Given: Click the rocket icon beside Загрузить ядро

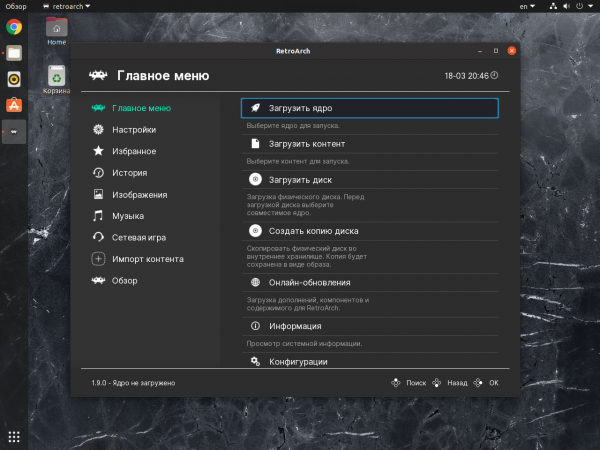Looking at the screenshot, I should (x=255, y=108).
